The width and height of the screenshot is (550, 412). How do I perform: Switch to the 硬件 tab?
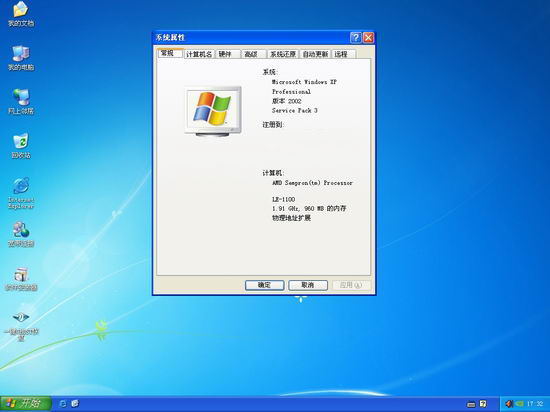click(227, 54)
